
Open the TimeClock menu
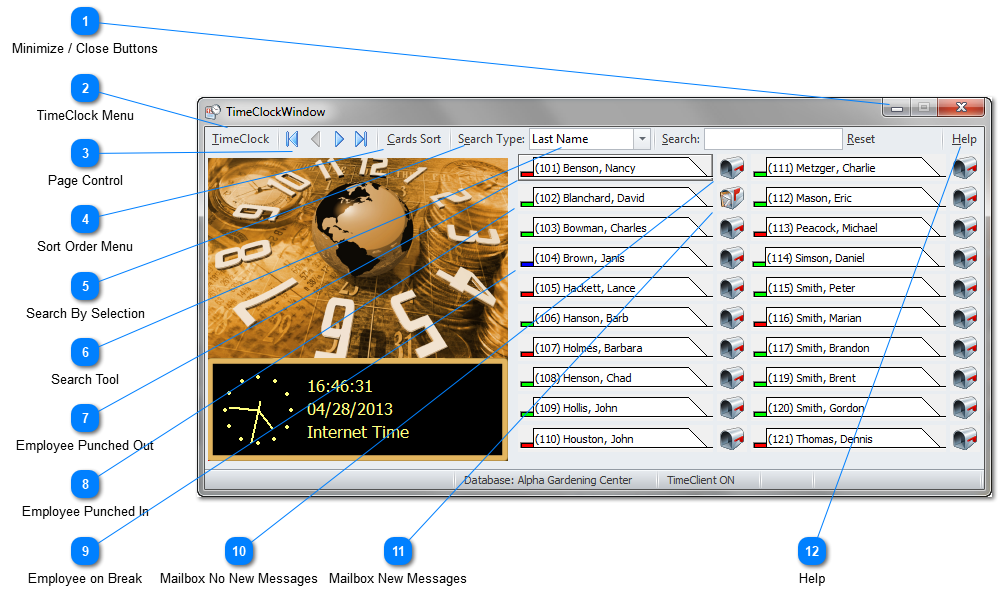(x=239, y=139)
